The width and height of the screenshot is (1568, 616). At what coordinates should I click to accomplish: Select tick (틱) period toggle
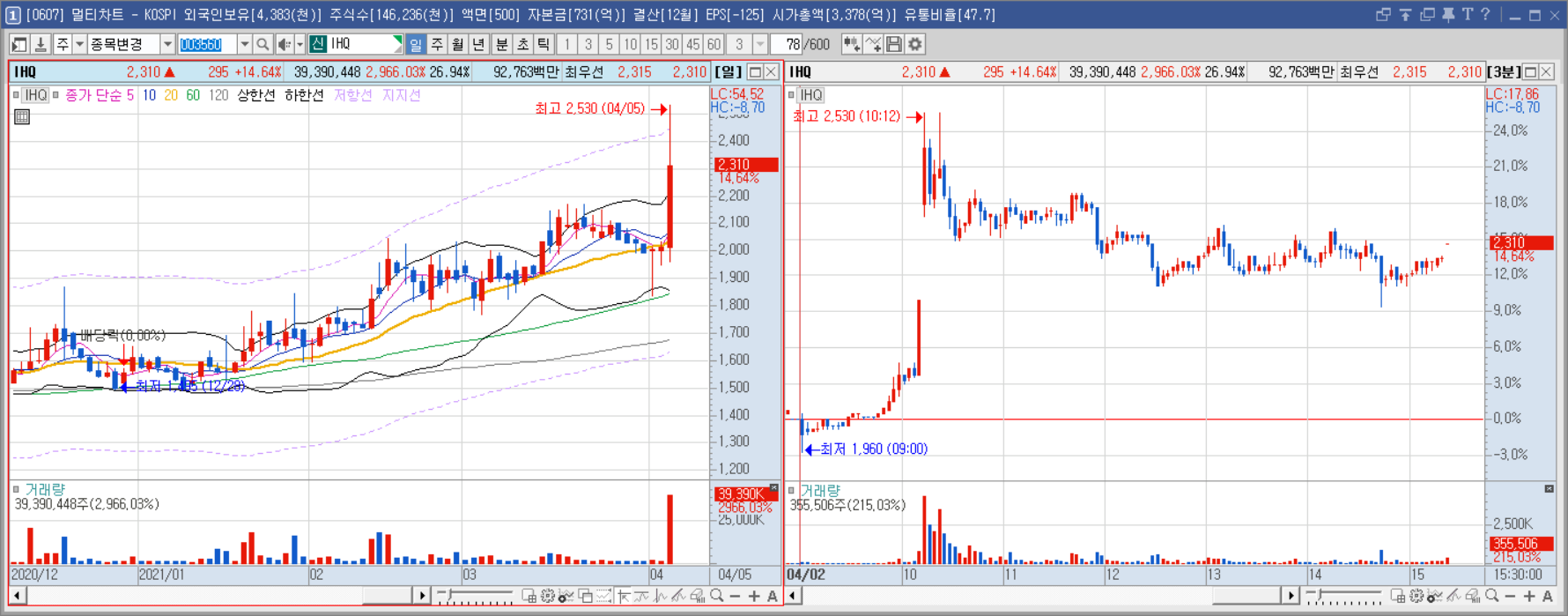tap(544, 44)
